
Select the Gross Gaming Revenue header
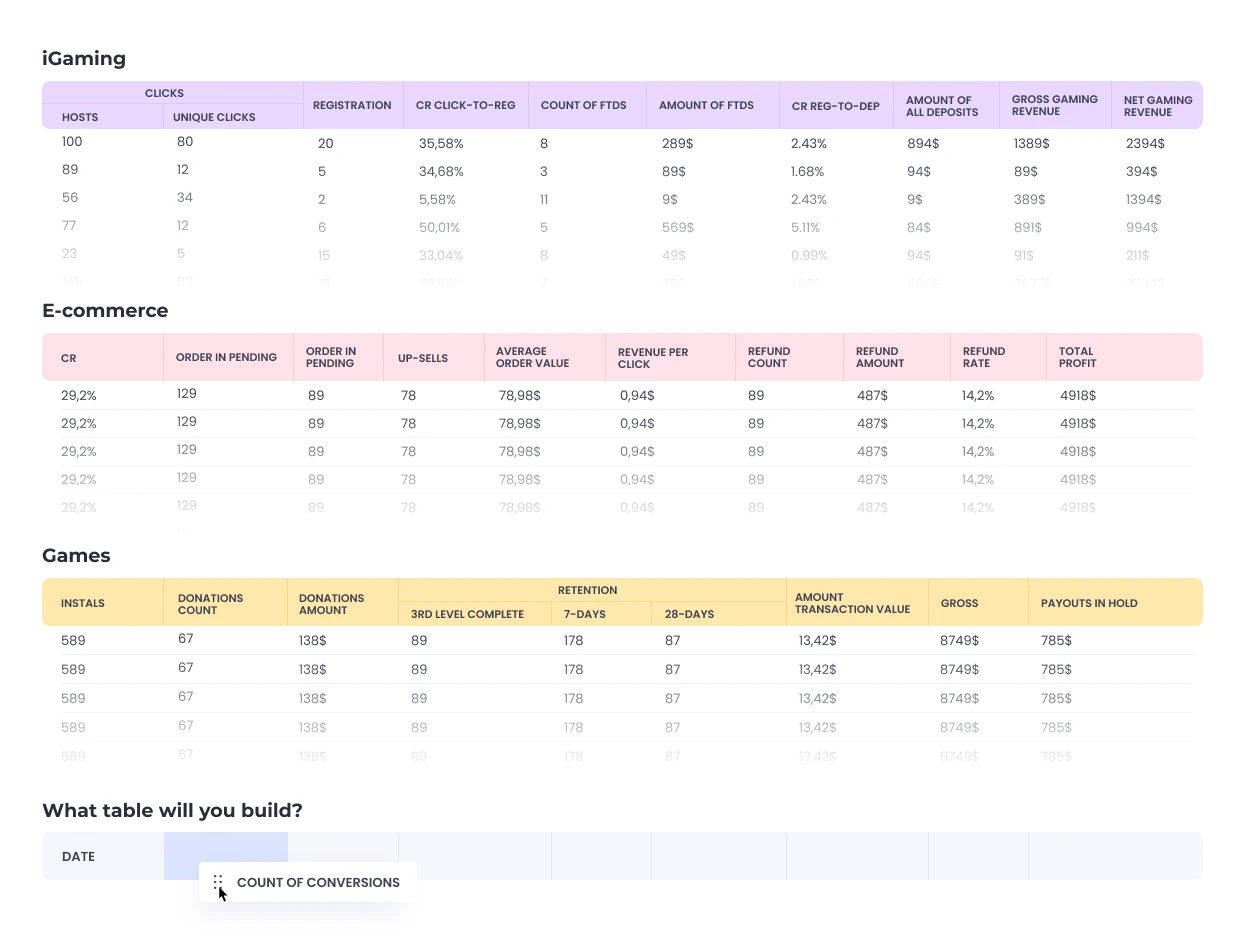tap(1055, 105)
